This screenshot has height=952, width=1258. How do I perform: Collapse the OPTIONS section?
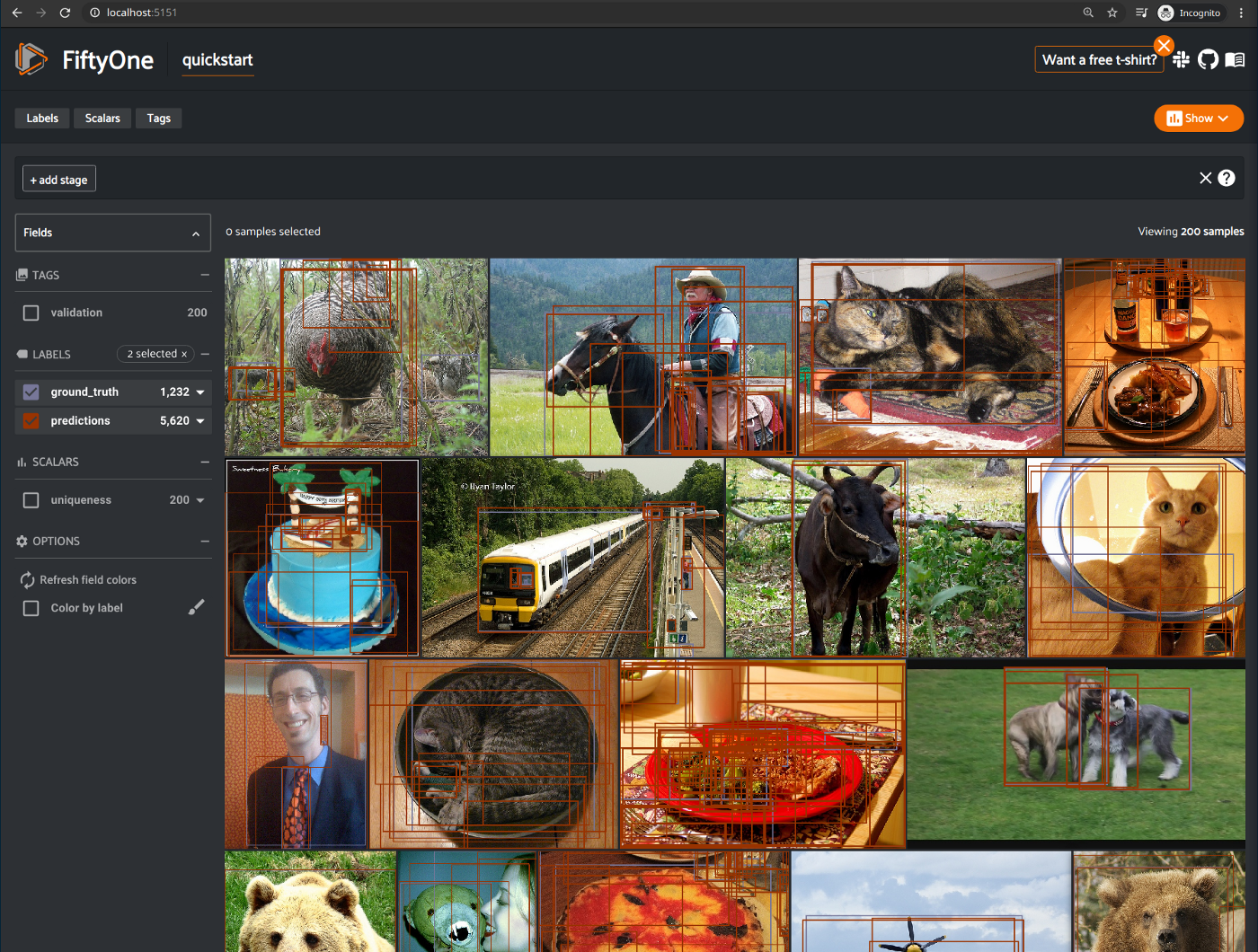(x=205, y=541)
